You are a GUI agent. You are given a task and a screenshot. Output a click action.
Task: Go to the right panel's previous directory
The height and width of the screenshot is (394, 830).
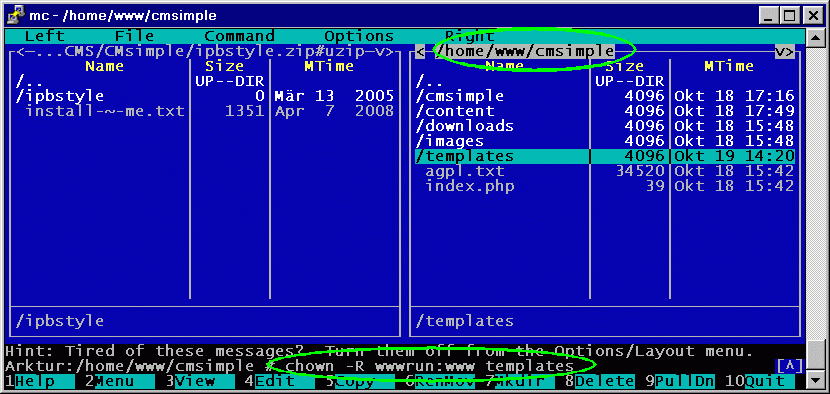coord(420,51)
